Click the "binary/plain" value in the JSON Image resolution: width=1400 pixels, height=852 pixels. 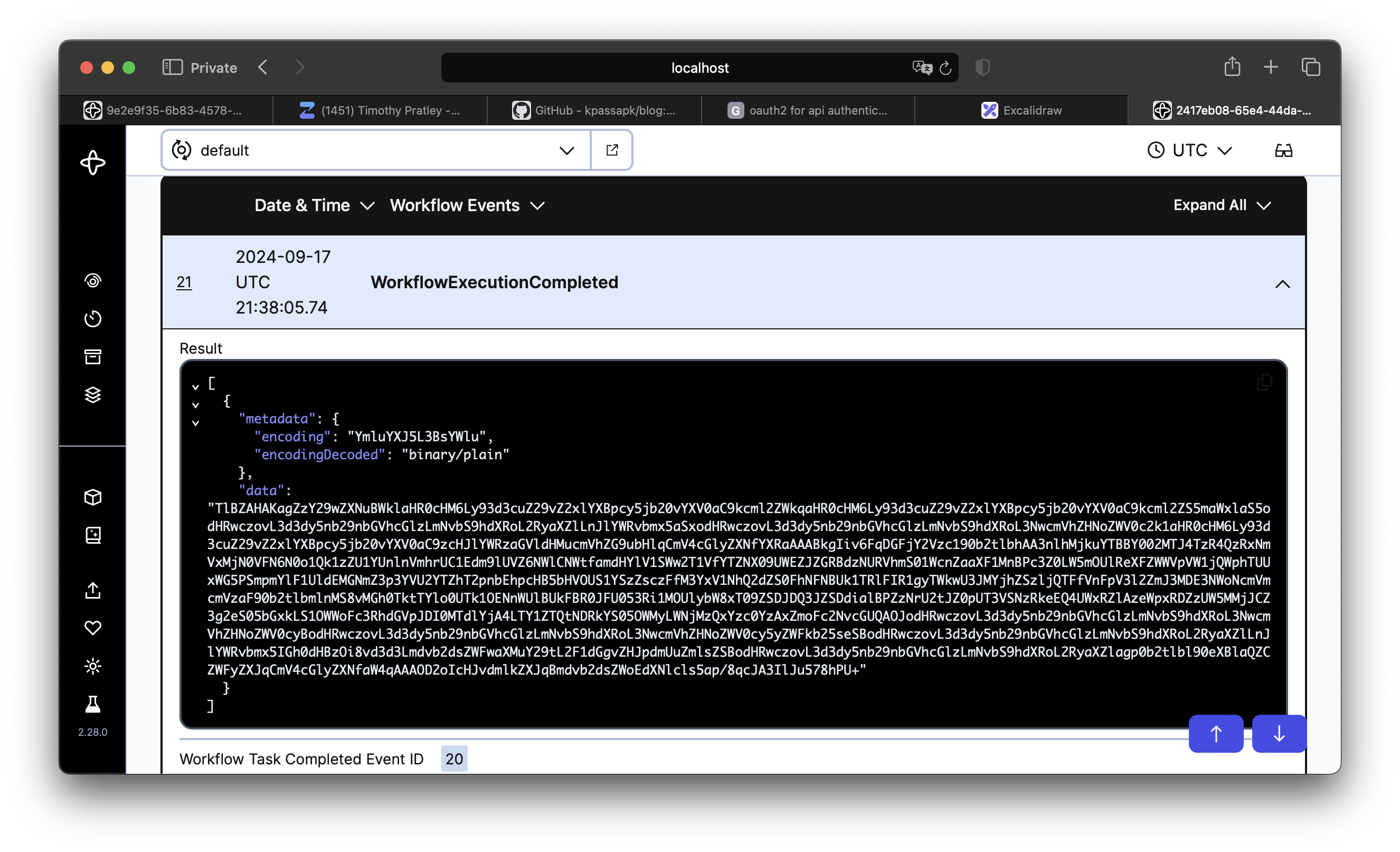(456, 455)
